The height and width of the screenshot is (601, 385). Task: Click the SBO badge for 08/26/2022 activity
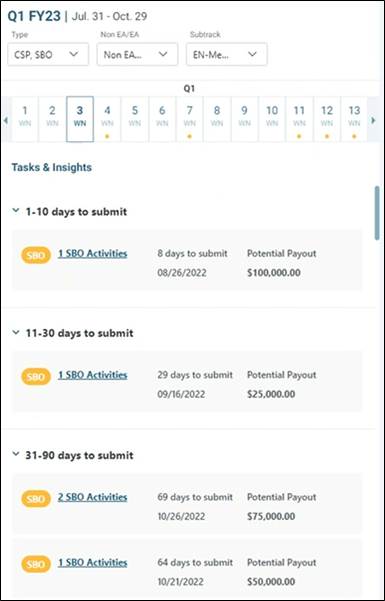click(x=36, y=255)
